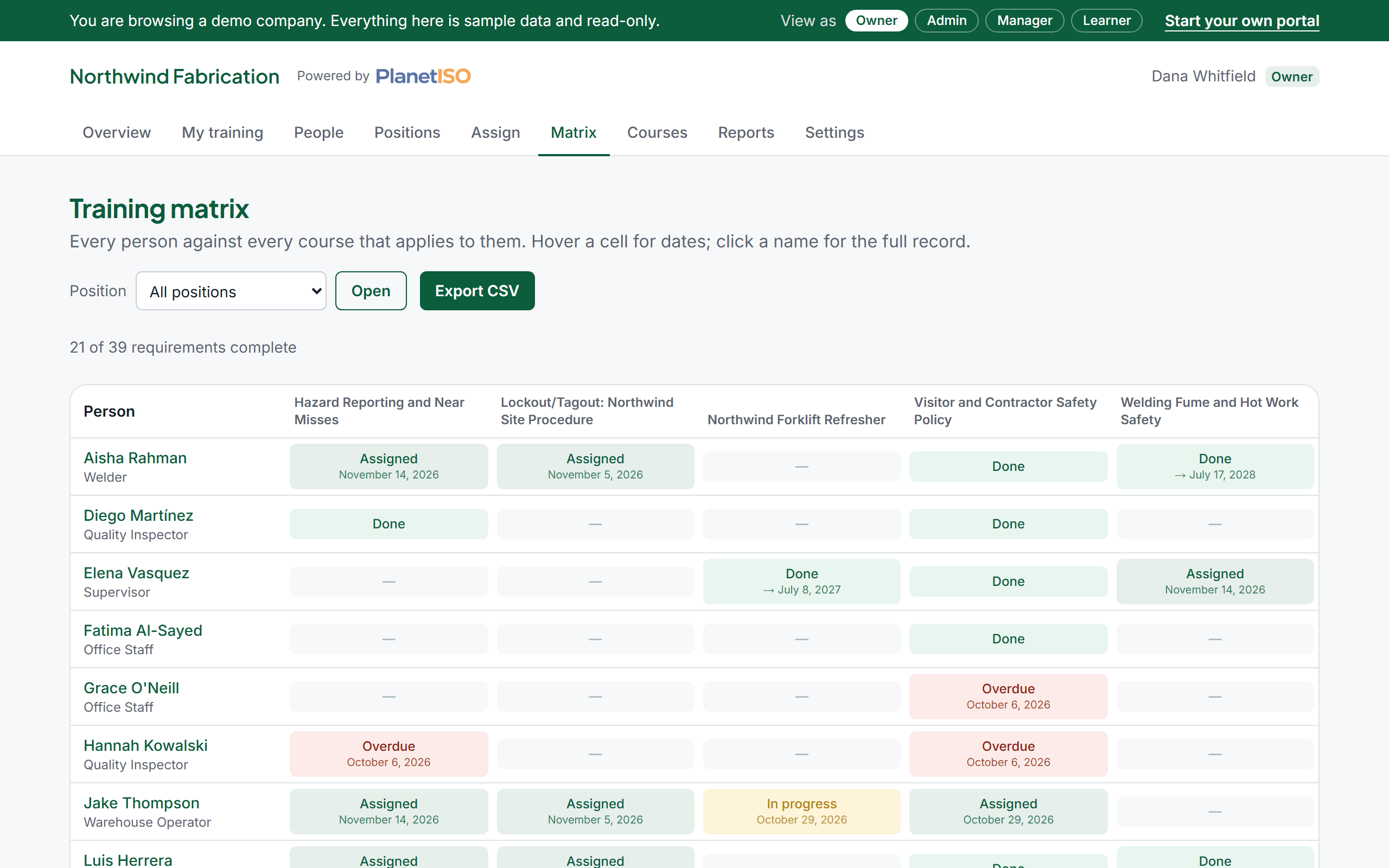
Task: Open the Positions tab
Action: [407, 132]
